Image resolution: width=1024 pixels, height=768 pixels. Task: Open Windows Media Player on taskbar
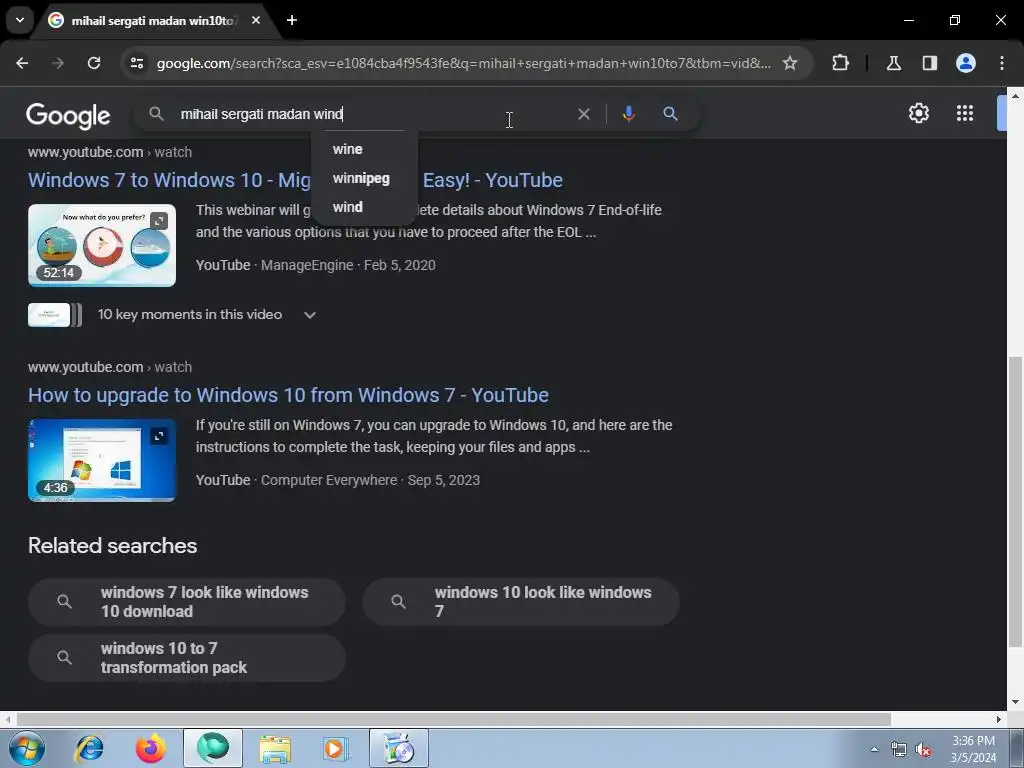click(336, 748)
